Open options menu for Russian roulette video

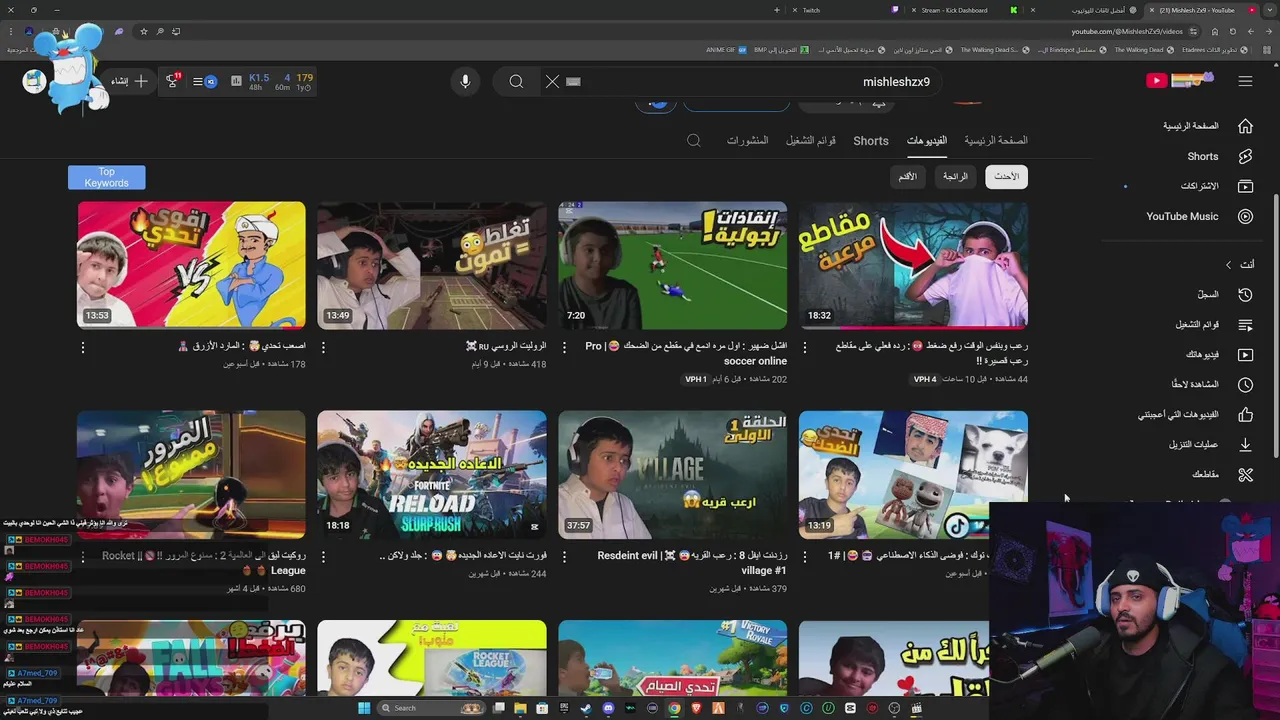[x=323, y=347]
